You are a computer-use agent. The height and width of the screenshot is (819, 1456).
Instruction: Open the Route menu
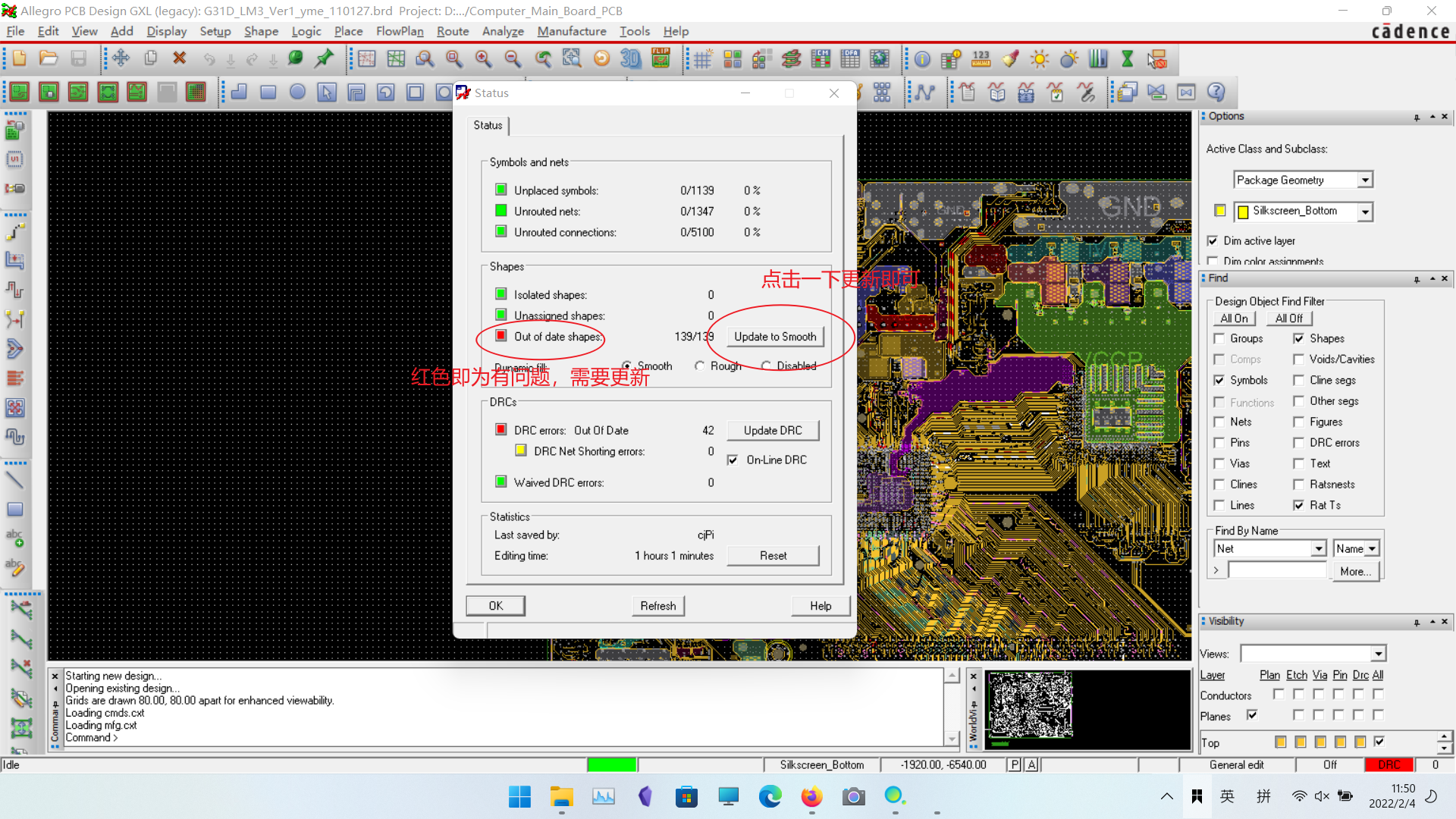tap(452, 31)
